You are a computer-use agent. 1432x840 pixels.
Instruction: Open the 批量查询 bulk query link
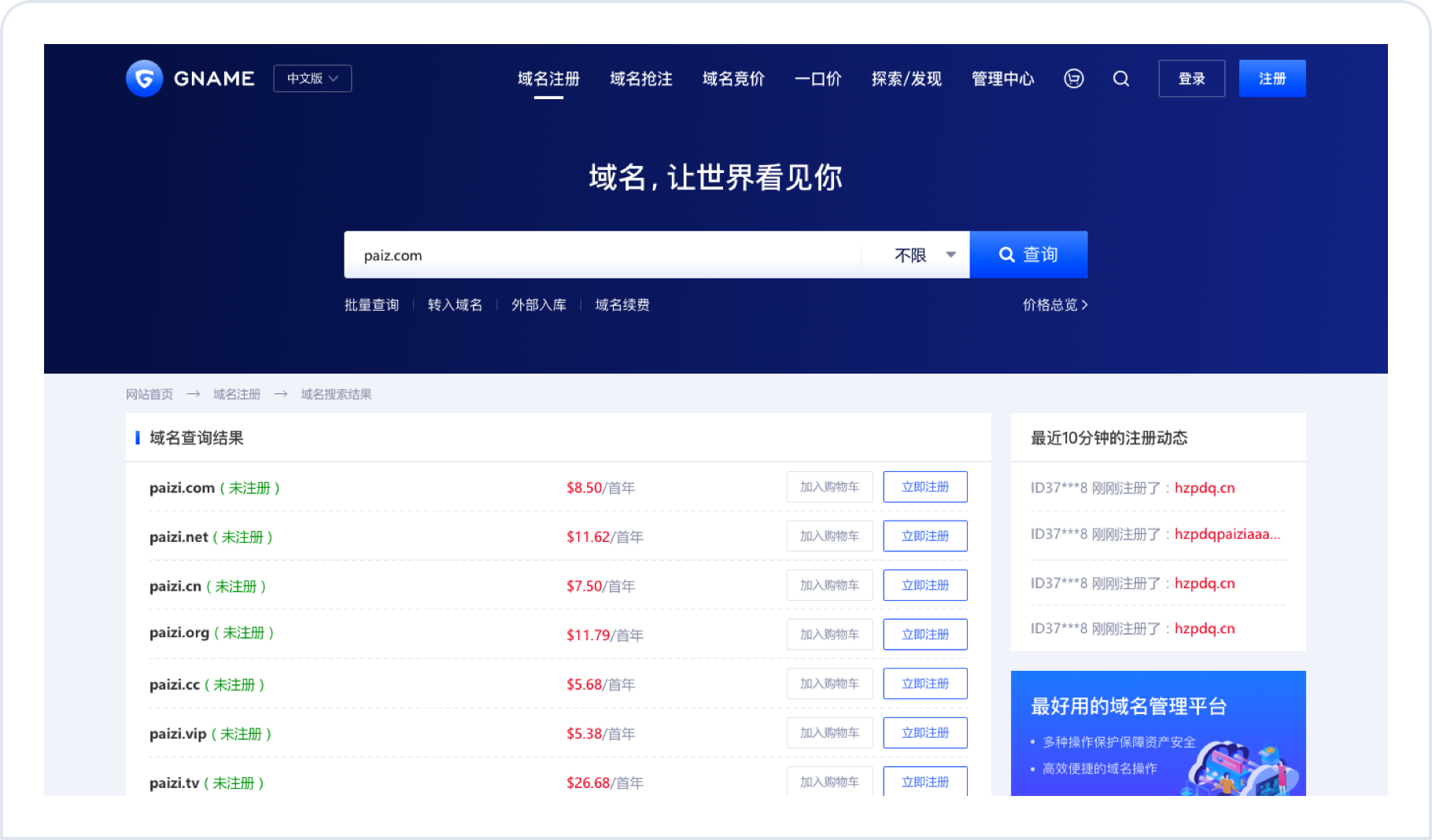point(371,305)
